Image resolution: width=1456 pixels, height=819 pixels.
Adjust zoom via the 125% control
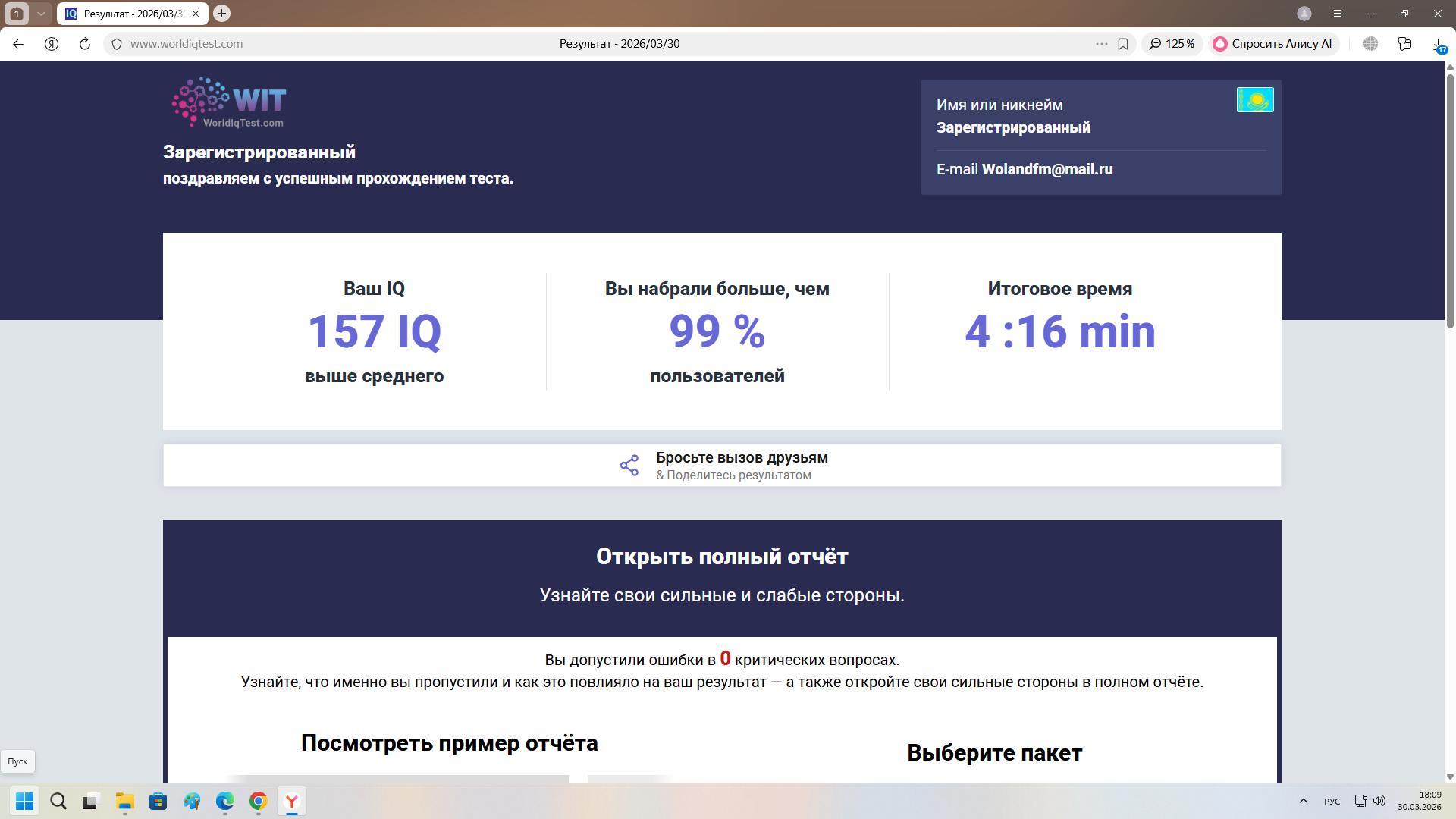(x=1172, y=43)
